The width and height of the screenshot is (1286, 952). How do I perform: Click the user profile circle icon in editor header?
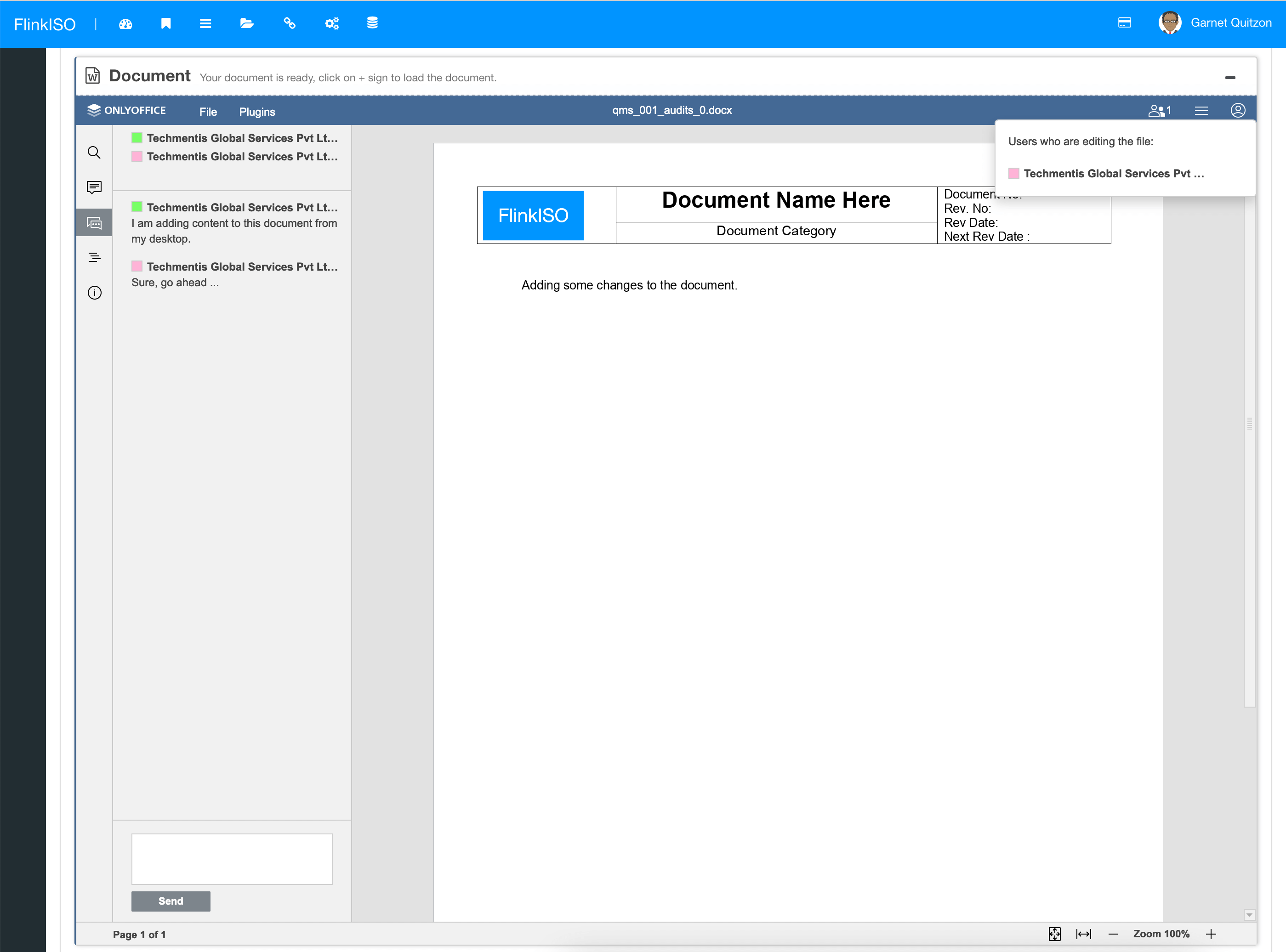click(x=1238, y=110)
